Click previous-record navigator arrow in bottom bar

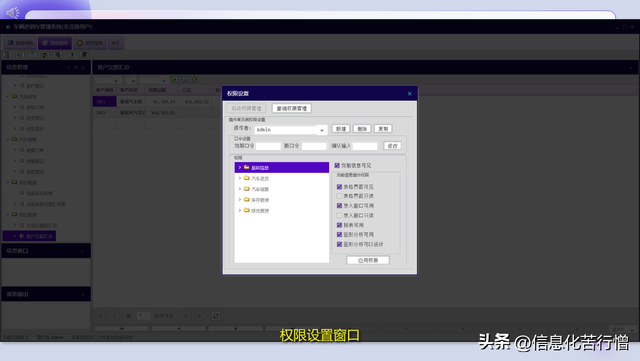click(x=179, y=328)
